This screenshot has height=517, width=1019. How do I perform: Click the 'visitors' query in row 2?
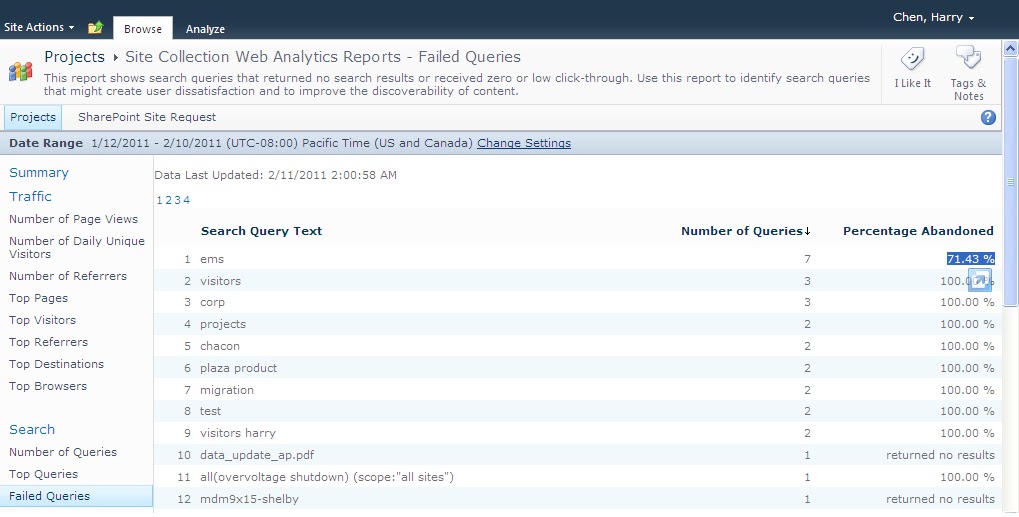(220, 281)
